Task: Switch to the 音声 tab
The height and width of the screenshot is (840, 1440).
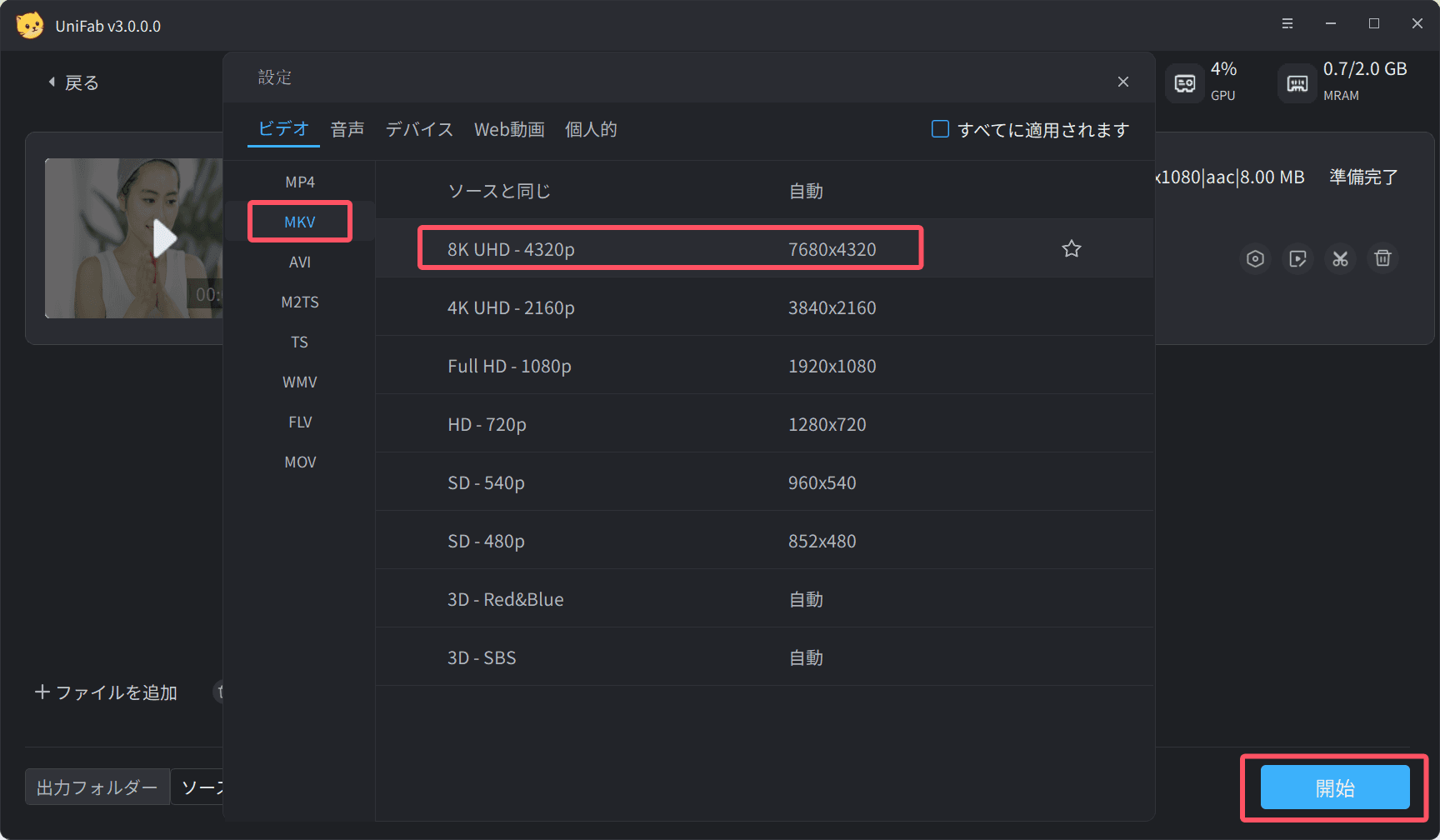Action: pos(347,130)
